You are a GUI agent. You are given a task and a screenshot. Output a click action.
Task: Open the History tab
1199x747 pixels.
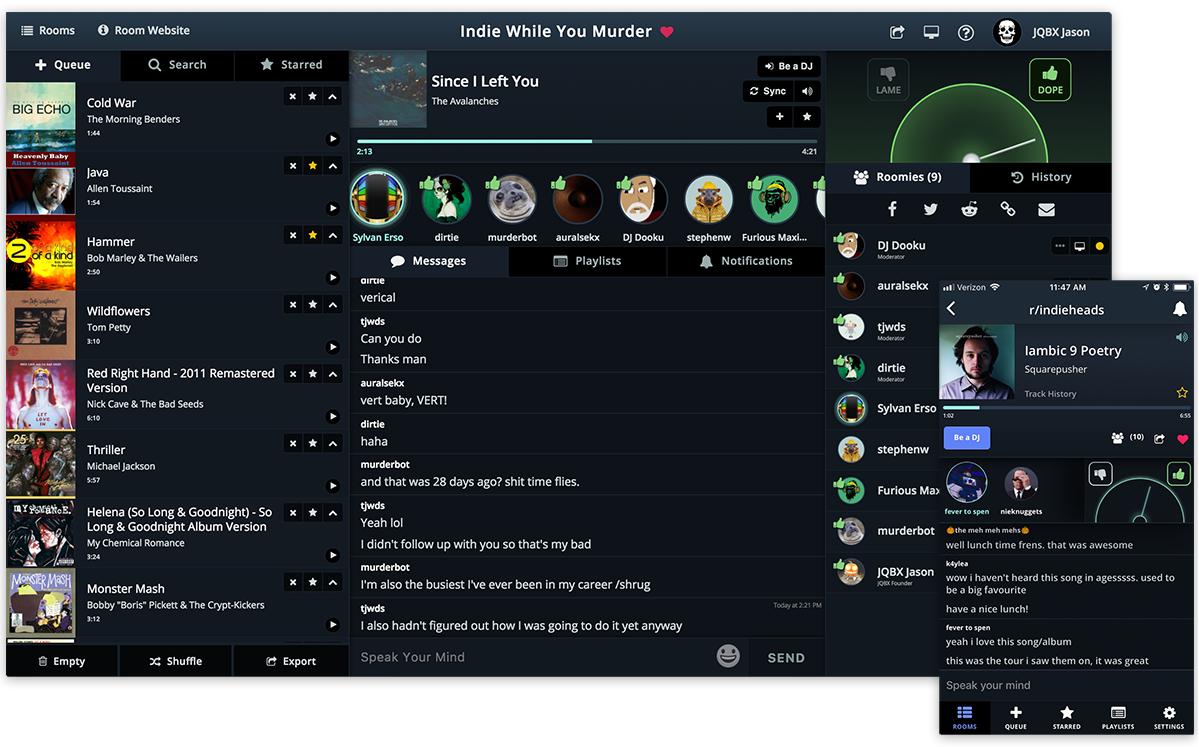pyautogui.click(x=1041, y=177)
